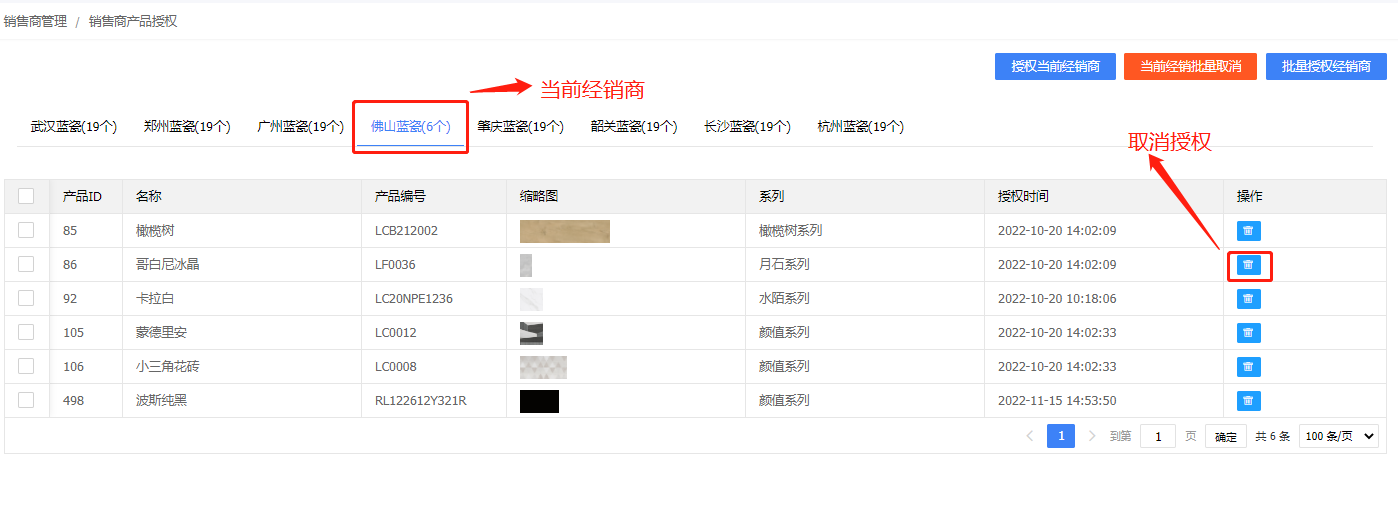Delete authorization for product 橄榄树
The width and height of the screenshot is (1398, 510).
pyautogui.click(x=1248, y=231)
